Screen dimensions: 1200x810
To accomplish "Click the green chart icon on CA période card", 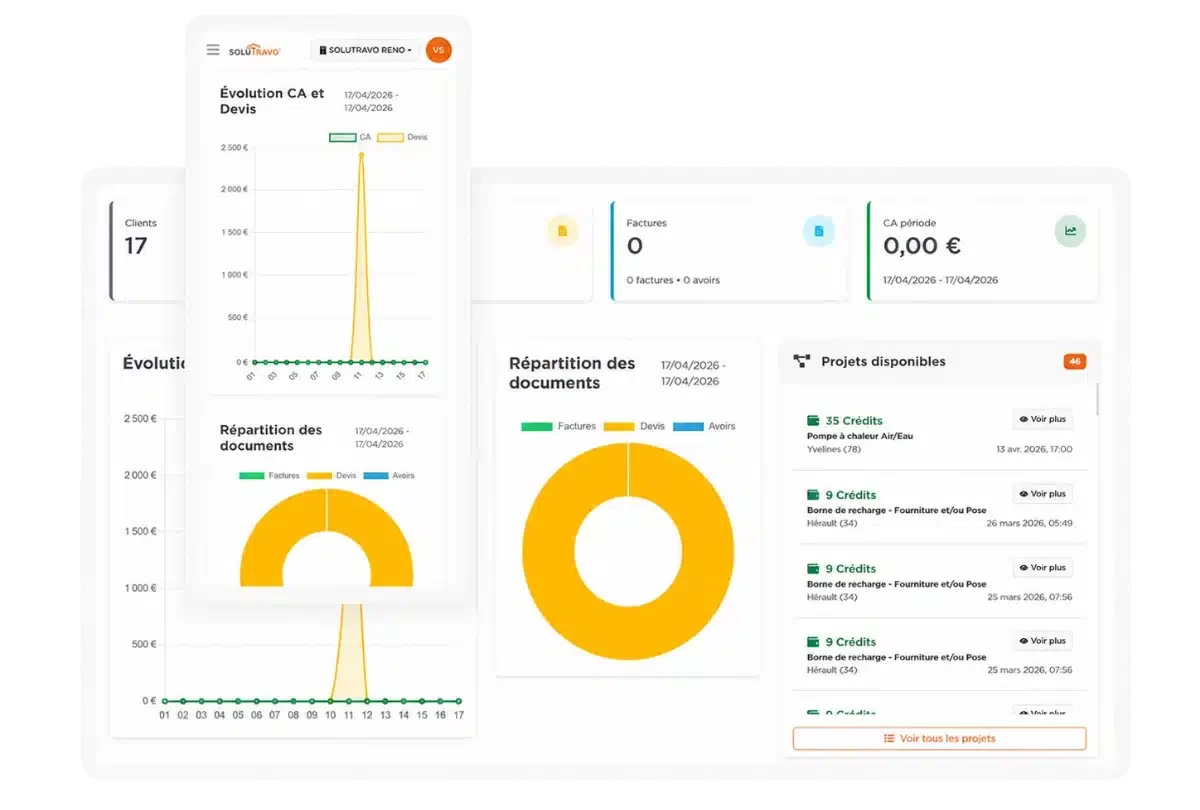I will point(1070,231).
